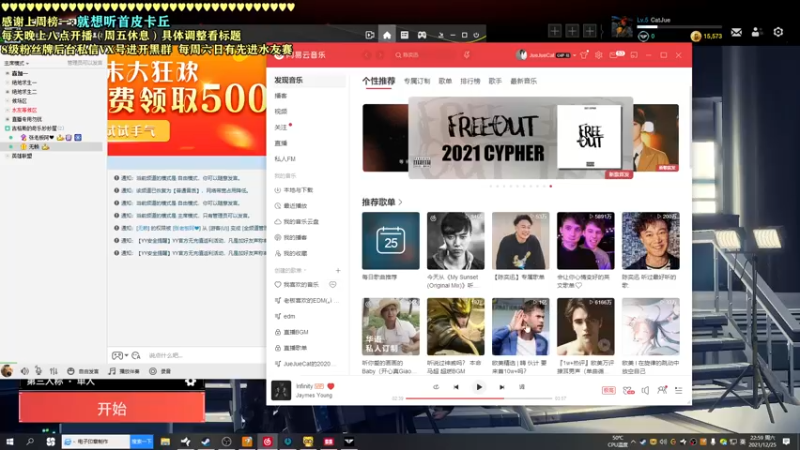Switch to the 歌单 tab
Screen dimensions: 800x450
click(x=445, y=81)
